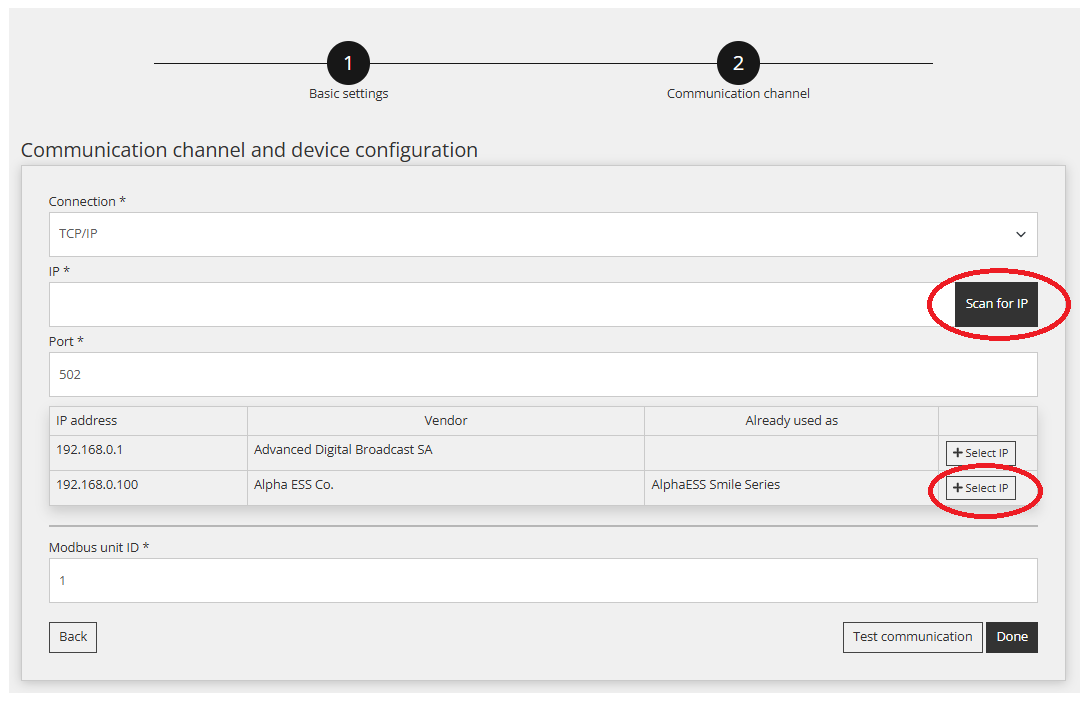Click the AlphaESS Smile Series cell

792,488
